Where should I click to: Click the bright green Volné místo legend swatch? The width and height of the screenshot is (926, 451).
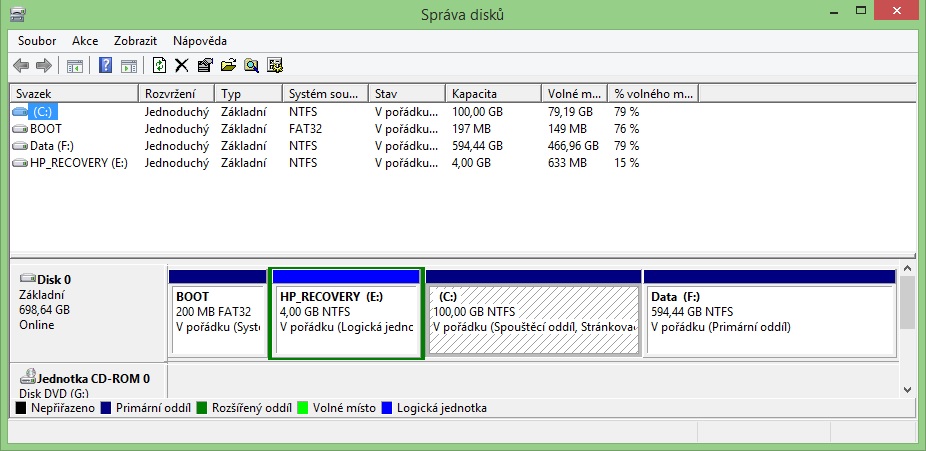point(302,408)
